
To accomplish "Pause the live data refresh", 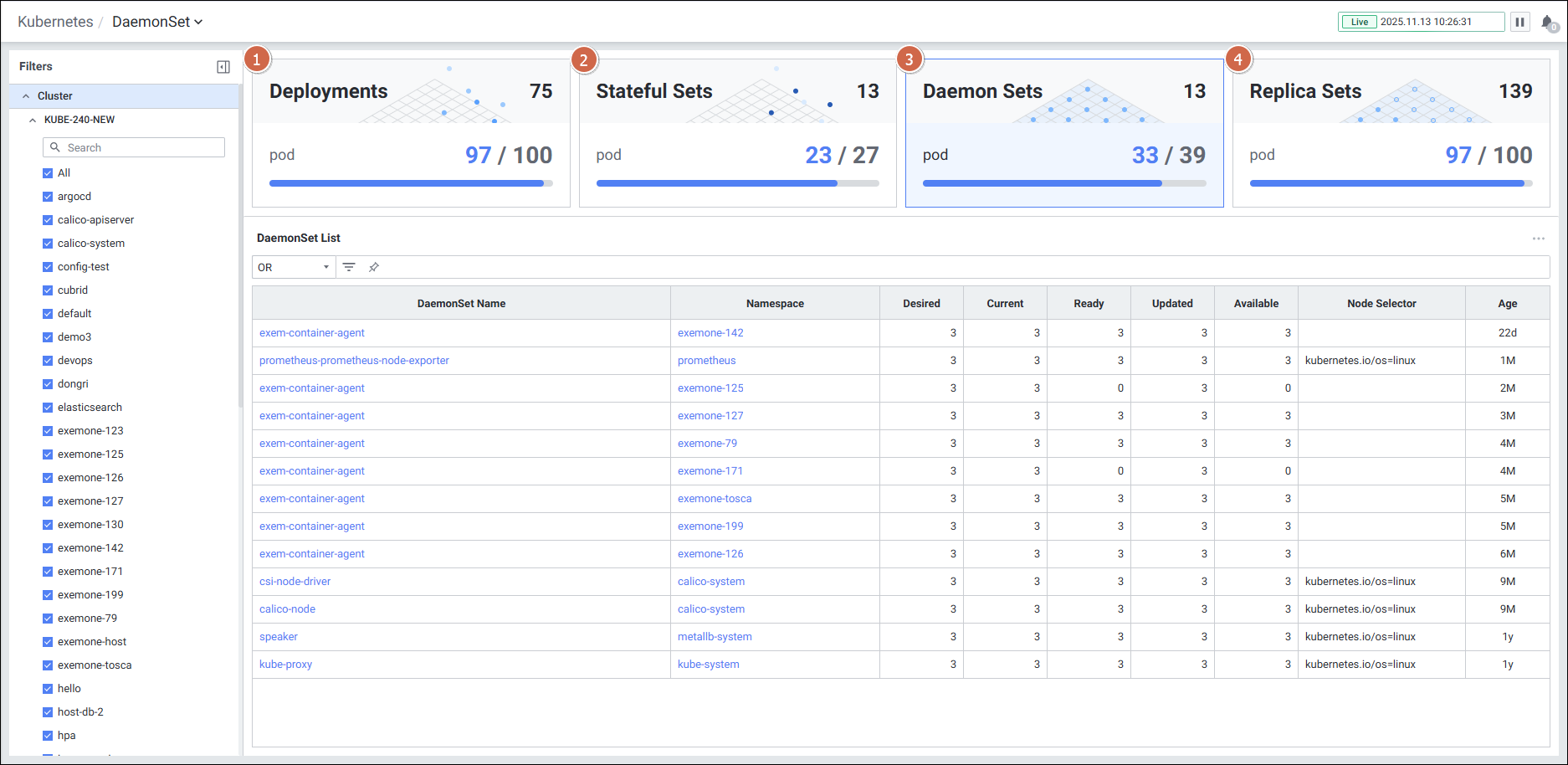I will pyautogui.click(x=1519, y=22).
